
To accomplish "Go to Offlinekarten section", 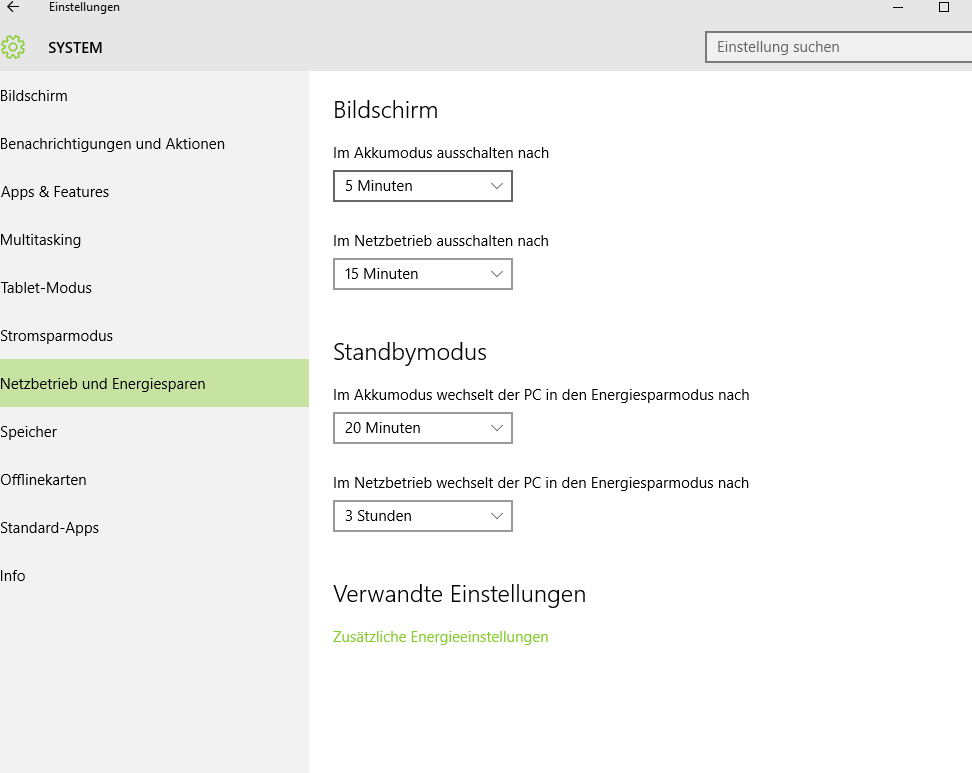I will pyautogui.click(x=154, y=480).
